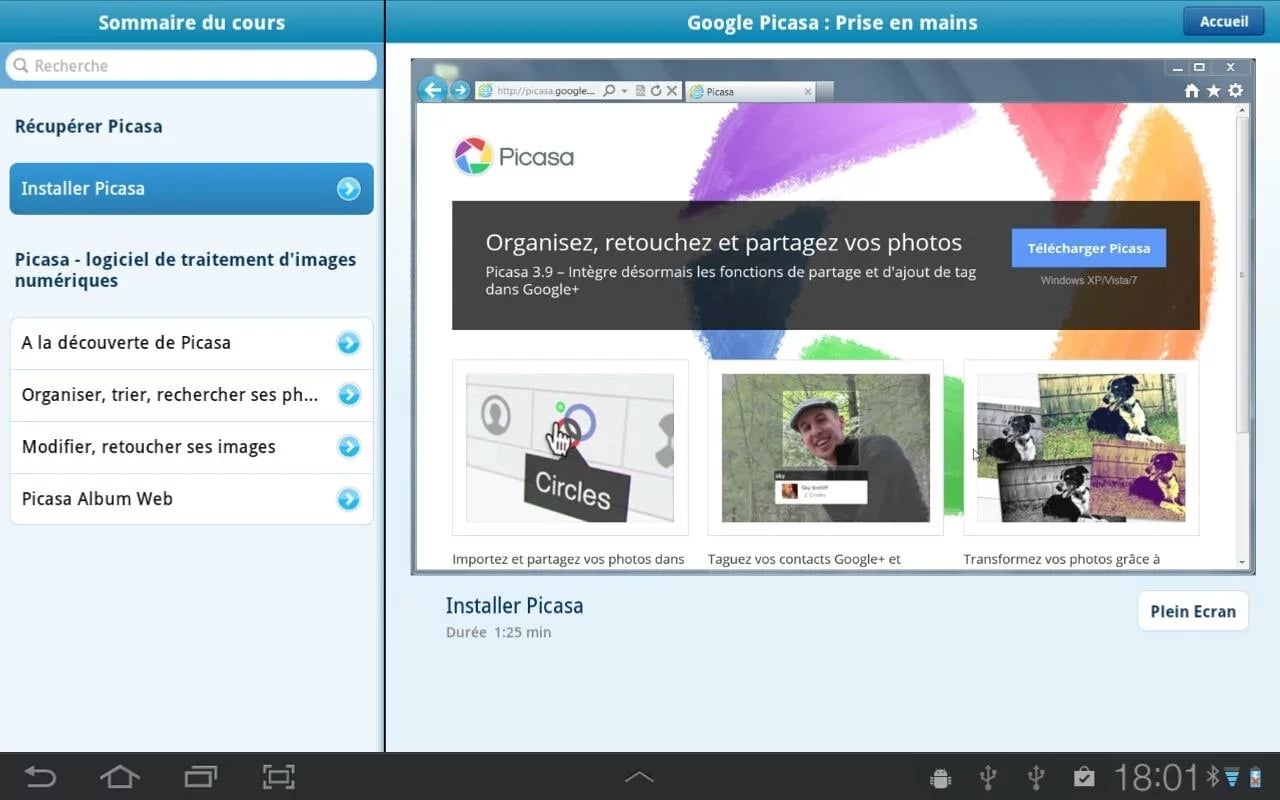Click the Circles thumbnail image
Screen dimensions: 1280x800
tap(570, 448)
